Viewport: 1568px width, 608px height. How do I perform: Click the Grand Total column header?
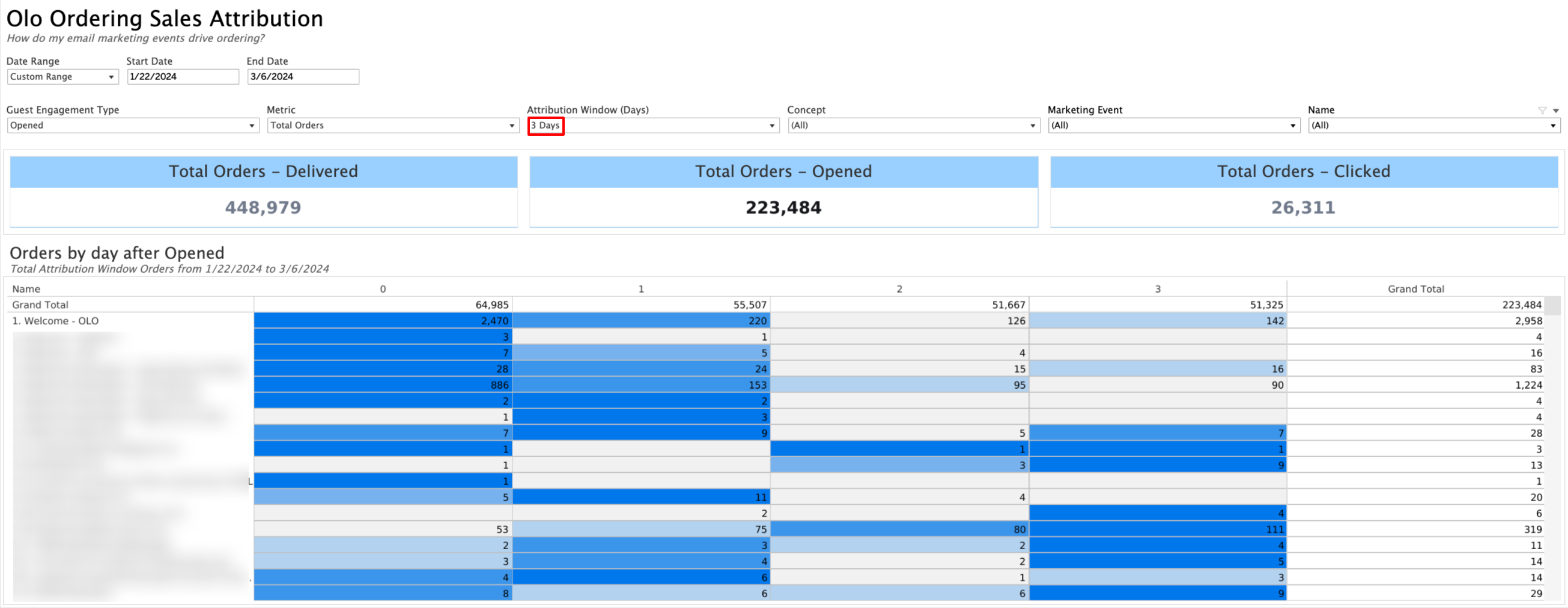tap(1416, 289)
